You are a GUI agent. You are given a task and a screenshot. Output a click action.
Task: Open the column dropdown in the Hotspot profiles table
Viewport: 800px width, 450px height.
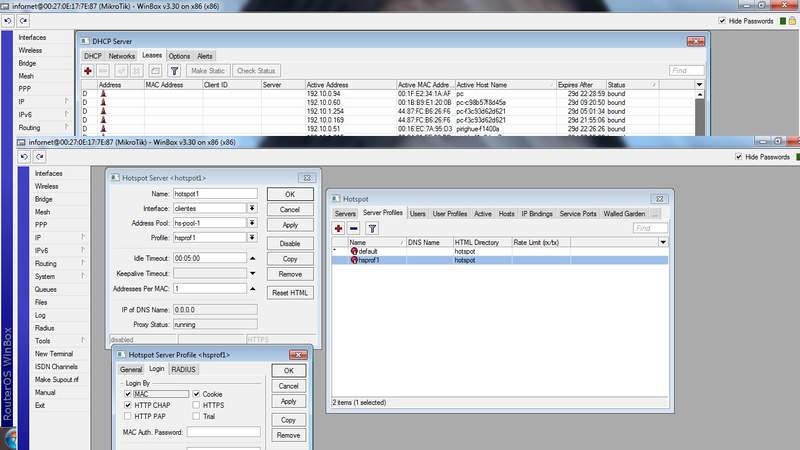[x=663, y=242]
